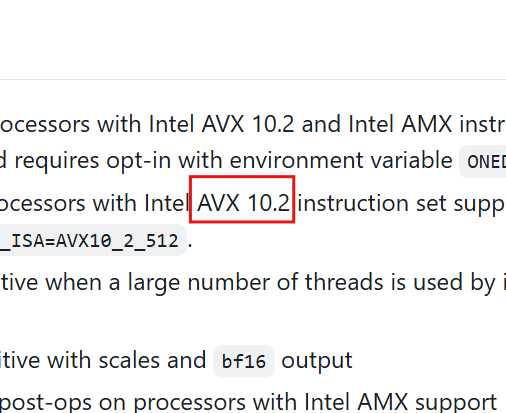Viewport: 506px width, 413px height.
Task: Click AVX 10.2 in the first text line
Action: pos(248,124)
